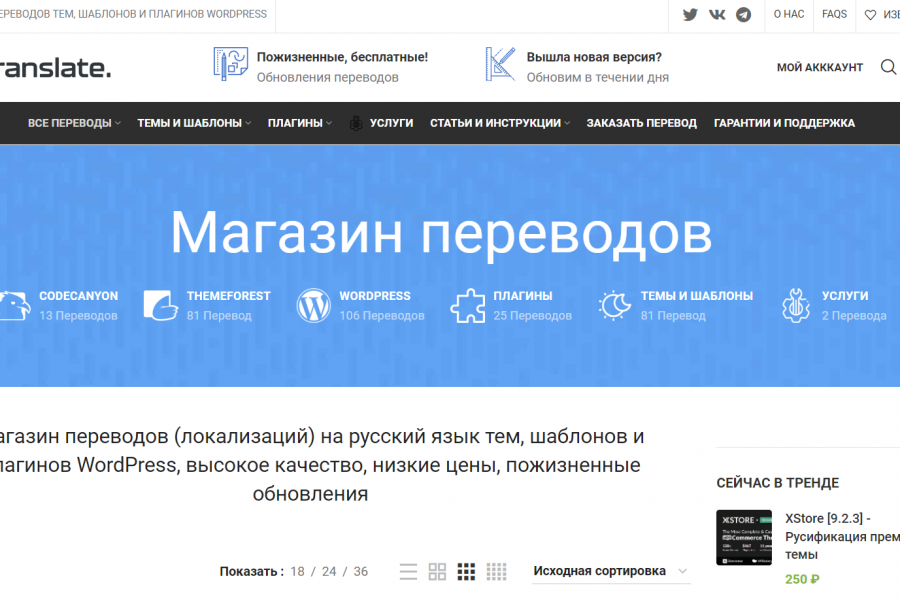
Task: Open the Twitter social link icon
Action: (x=690, y=15)
